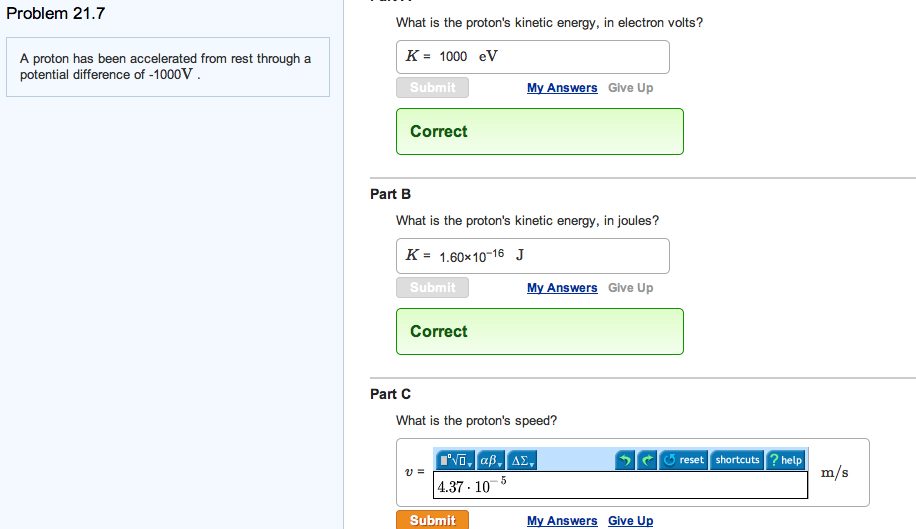Screen dimensions: 916x529
Task: Open My Answers for the electron volts question
Action: pyautogui.click(x=562, y=88)
